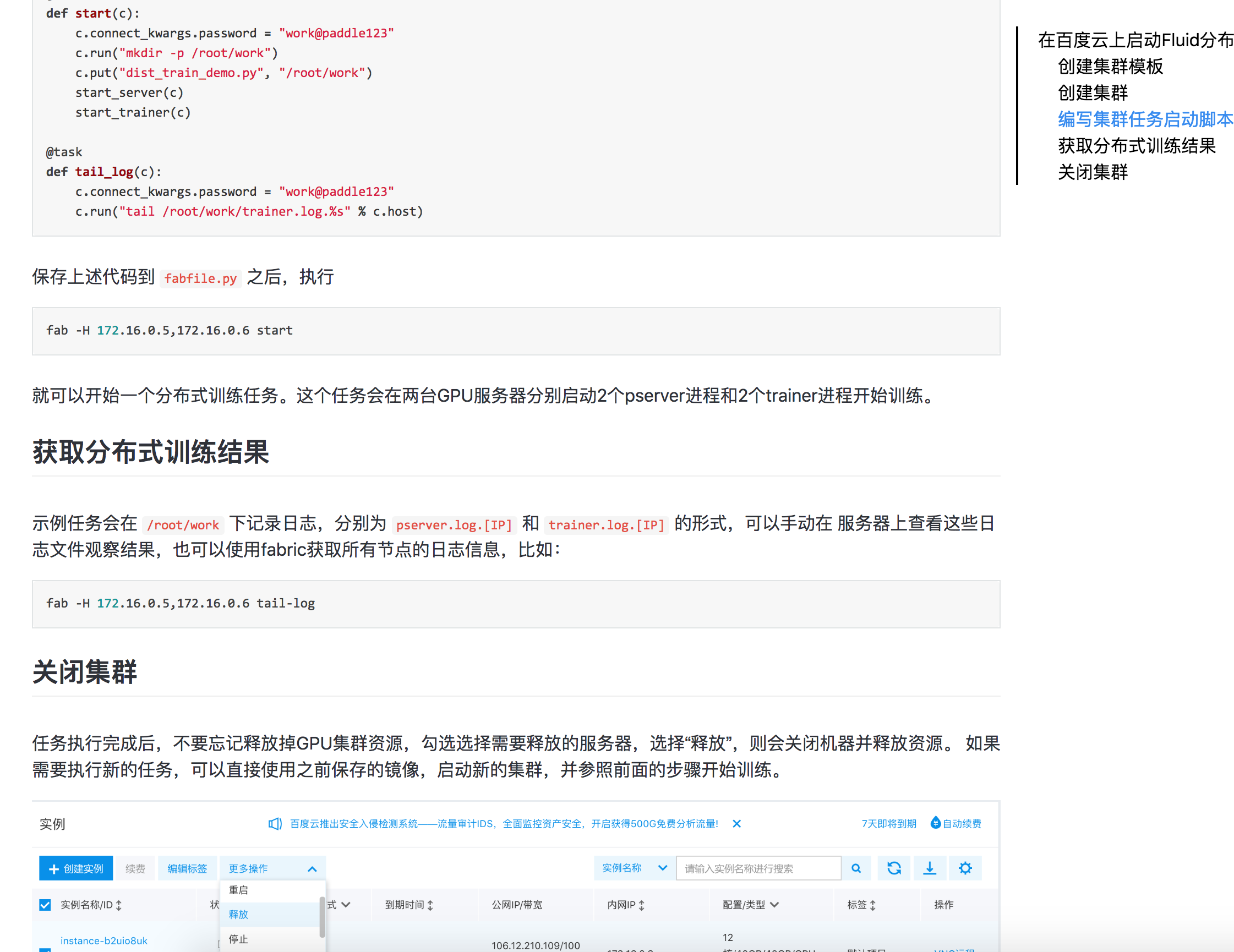
Task: Expand the 配置/类型 column filter
Action: pyautogui.click(x=774, y=905)
